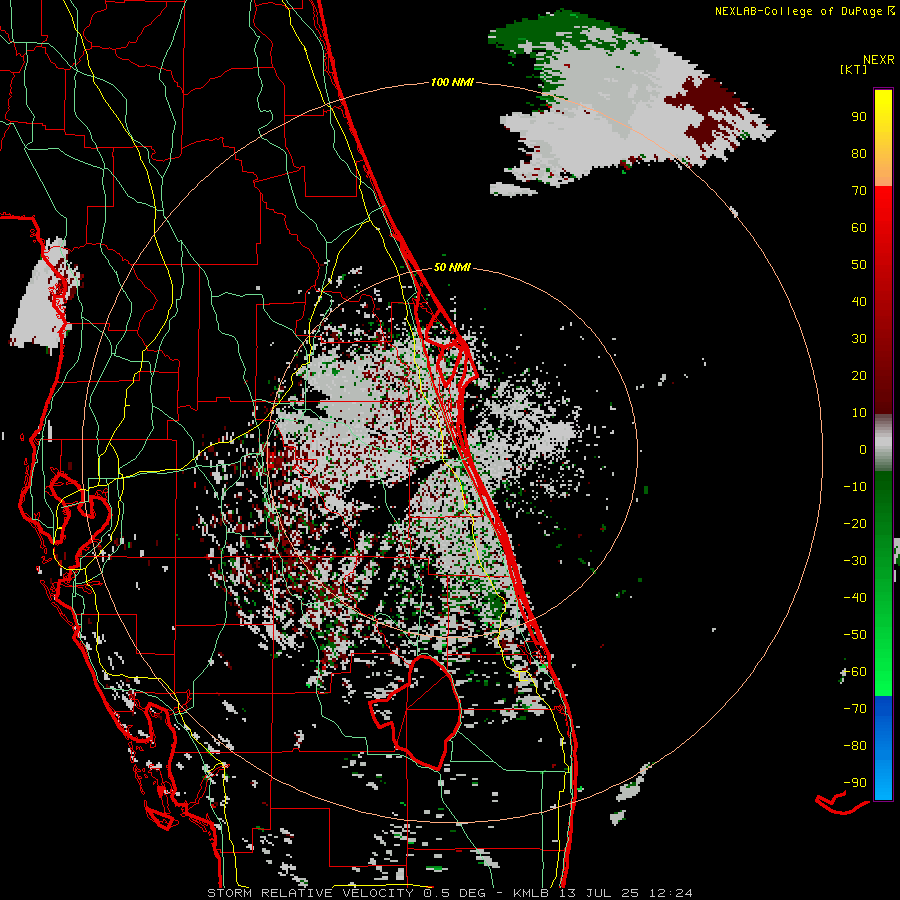Click the "KMLB" radar site identifier
900x900 pixels.
pos(531,893)
